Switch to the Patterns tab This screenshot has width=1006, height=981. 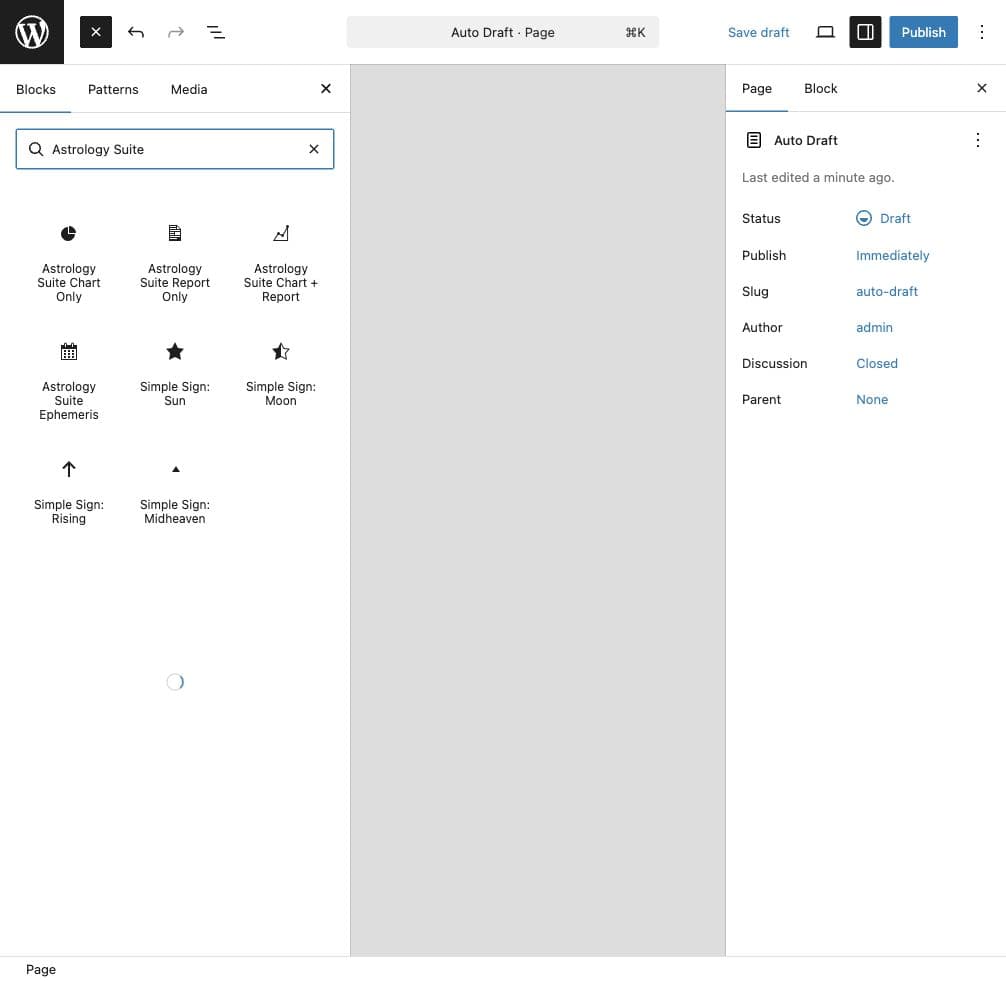click(113, 89)
